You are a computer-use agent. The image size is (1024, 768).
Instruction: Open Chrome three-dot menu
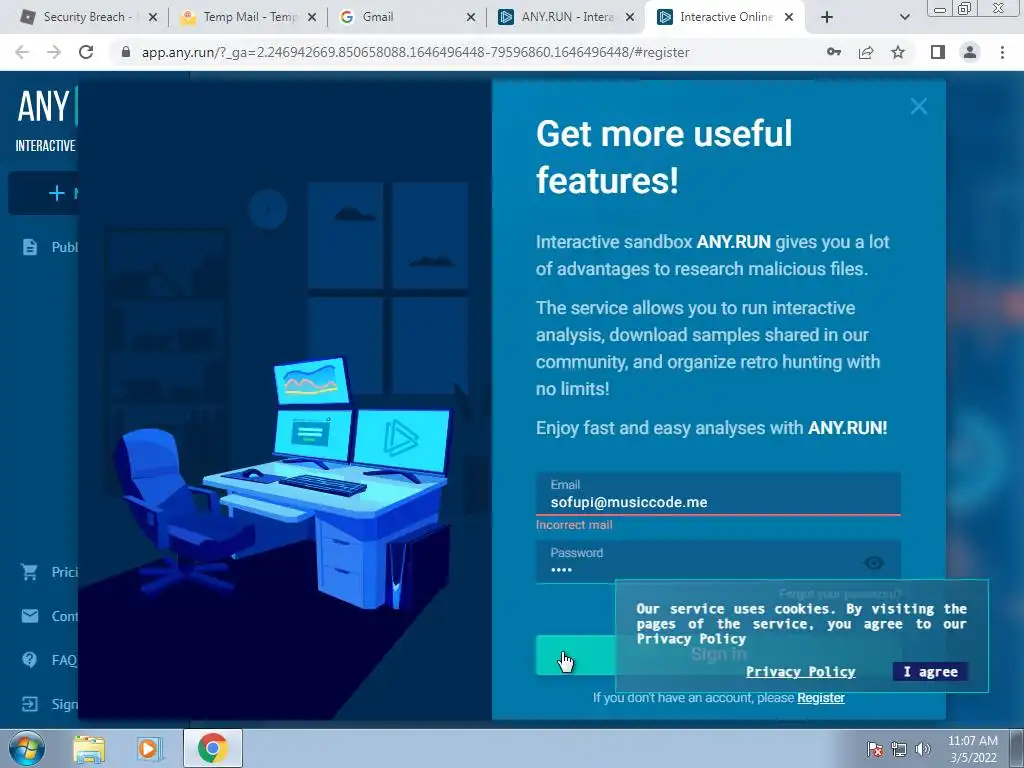point(1002,52)
